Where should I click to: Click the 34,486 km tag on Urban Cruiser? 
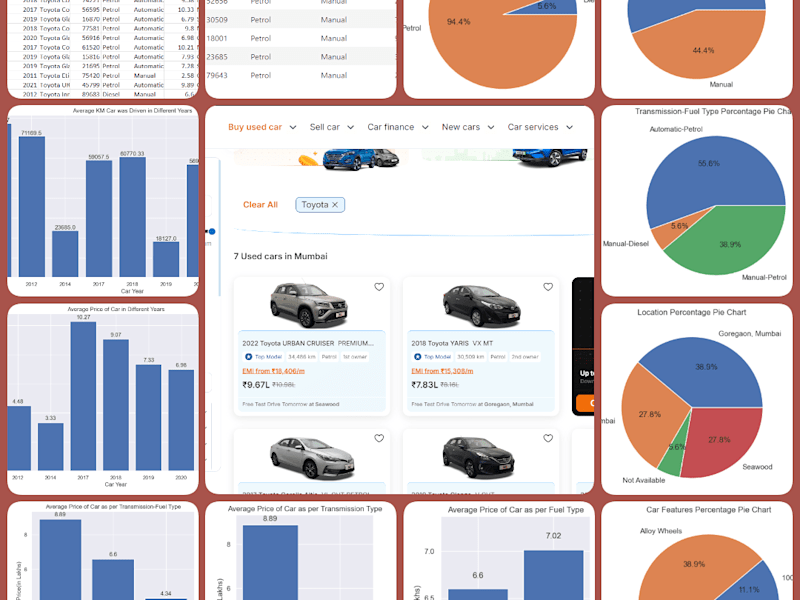(302, 357)
